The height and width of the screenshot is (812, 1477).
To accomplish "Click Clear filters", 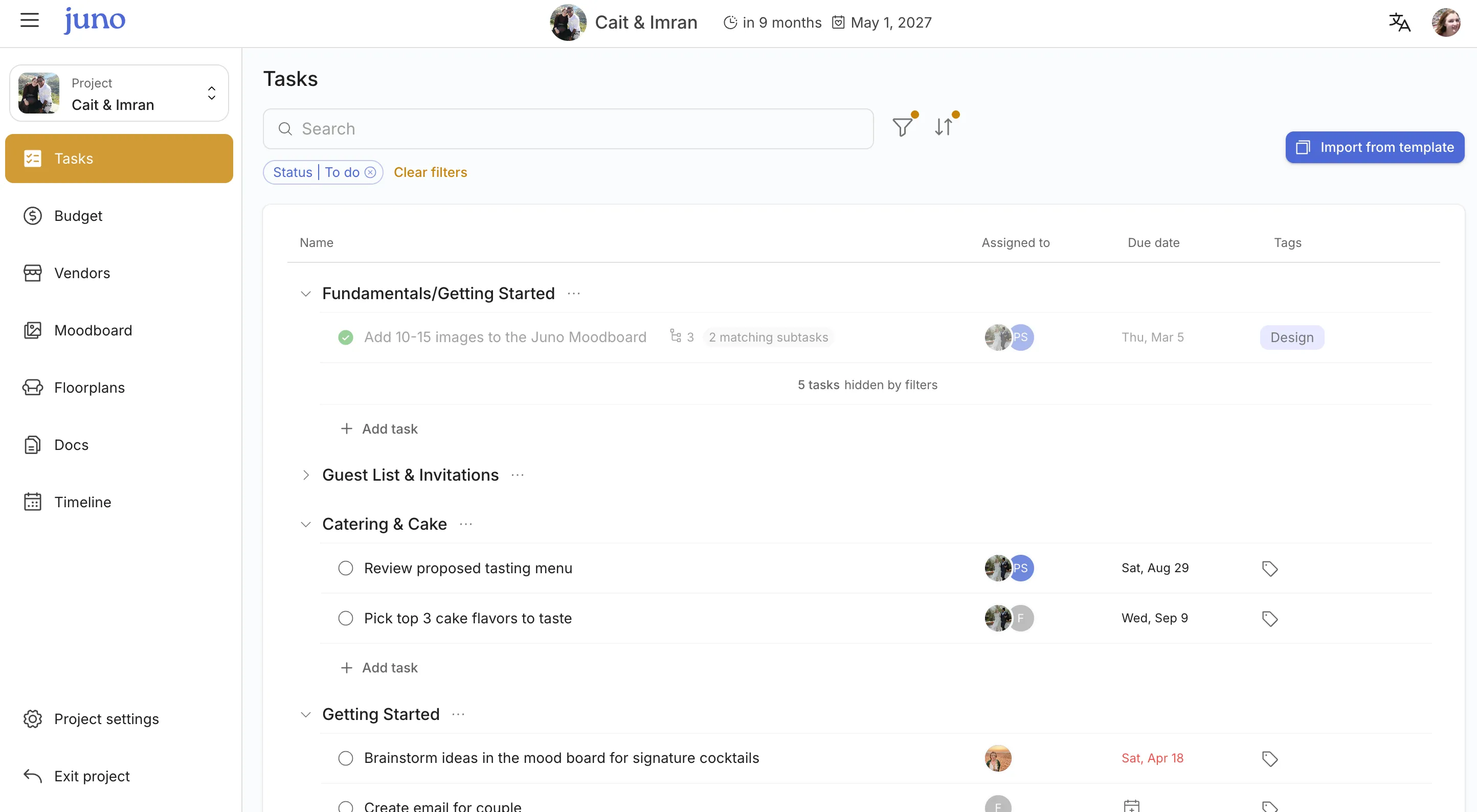I will [x=430, y=172].
